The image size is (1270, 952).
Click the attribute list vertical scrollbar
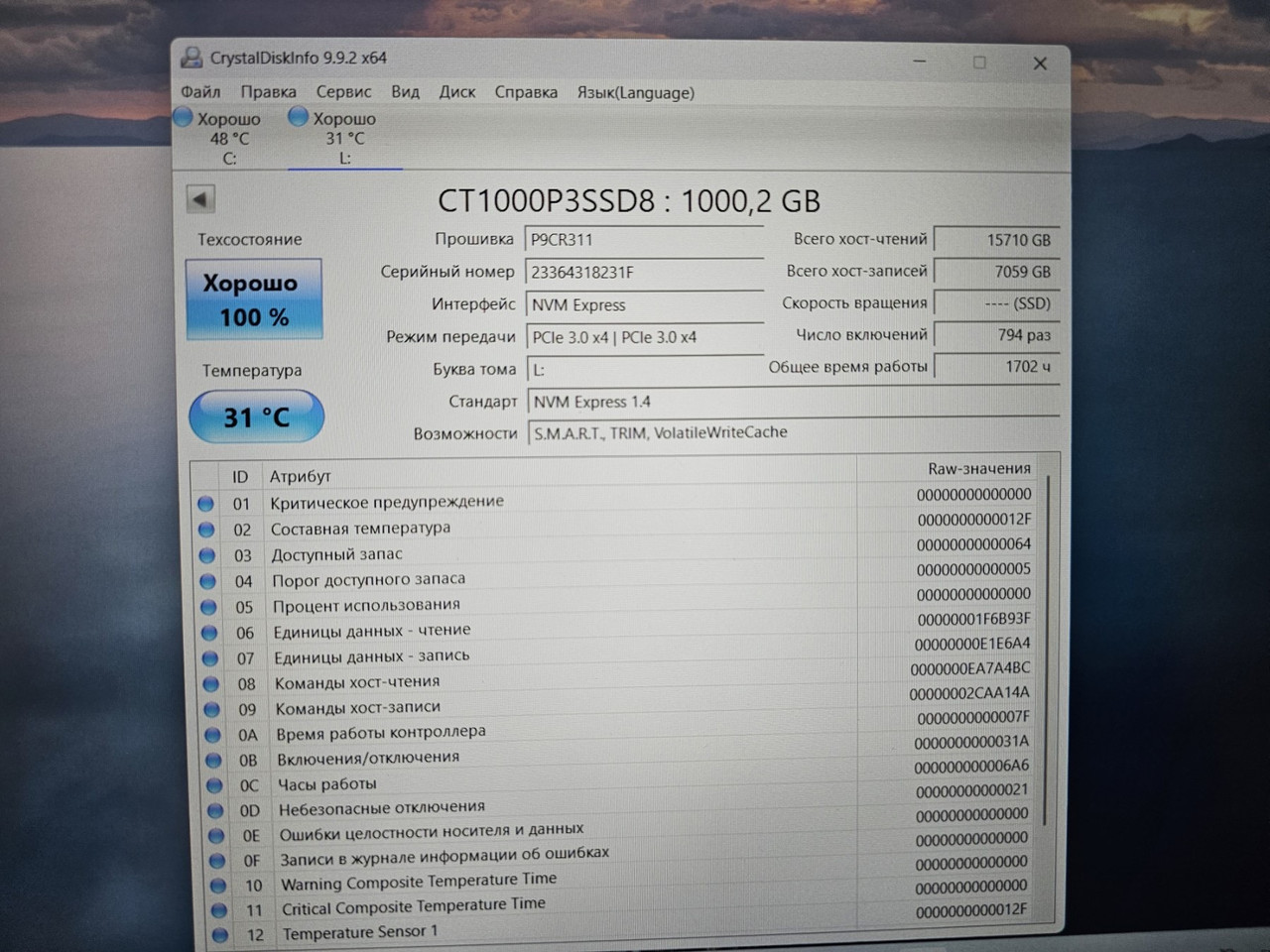[1045, 652]
